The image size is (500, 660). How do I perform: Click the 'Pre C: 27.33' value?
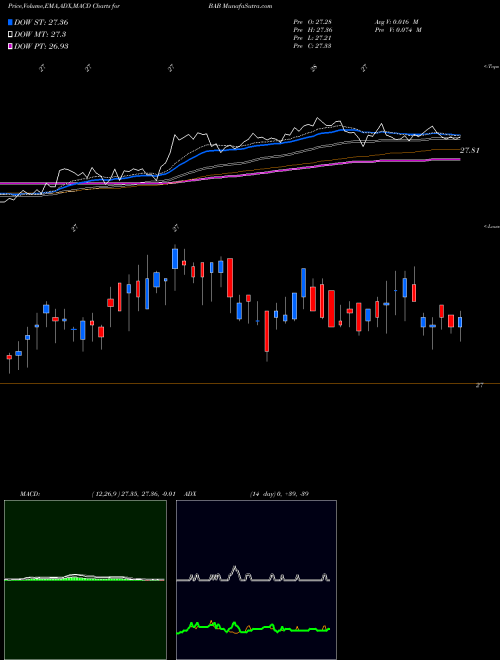tap(312, 45)
